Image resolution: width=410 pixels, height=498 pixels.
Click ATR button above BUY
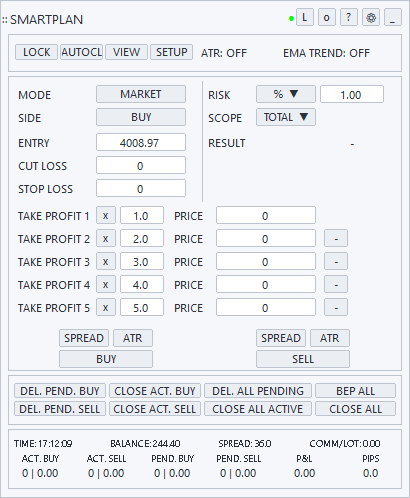click(x=133, y=338)
